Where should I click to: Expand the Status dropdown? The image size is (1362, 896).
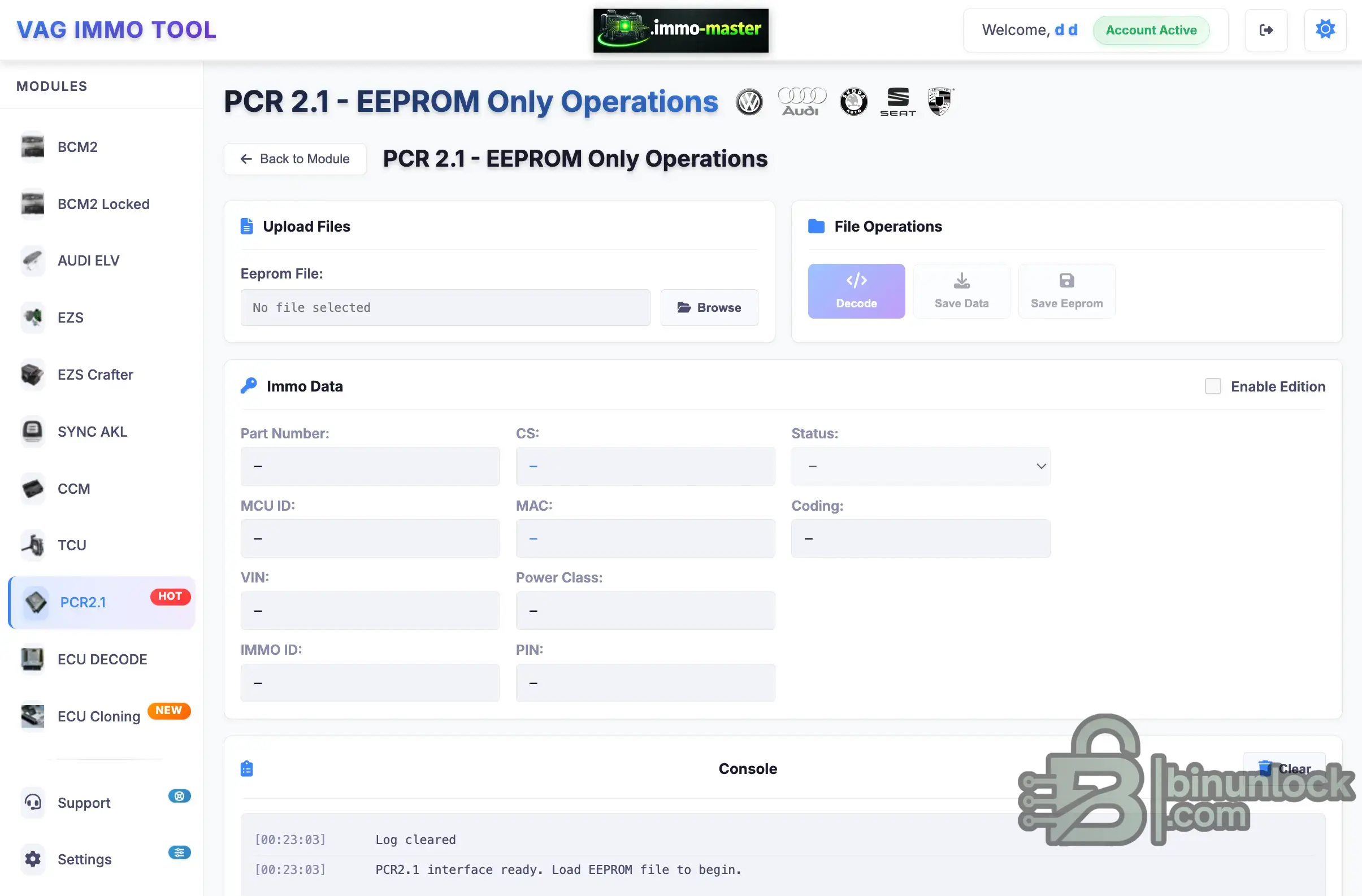tap(920, 466)
